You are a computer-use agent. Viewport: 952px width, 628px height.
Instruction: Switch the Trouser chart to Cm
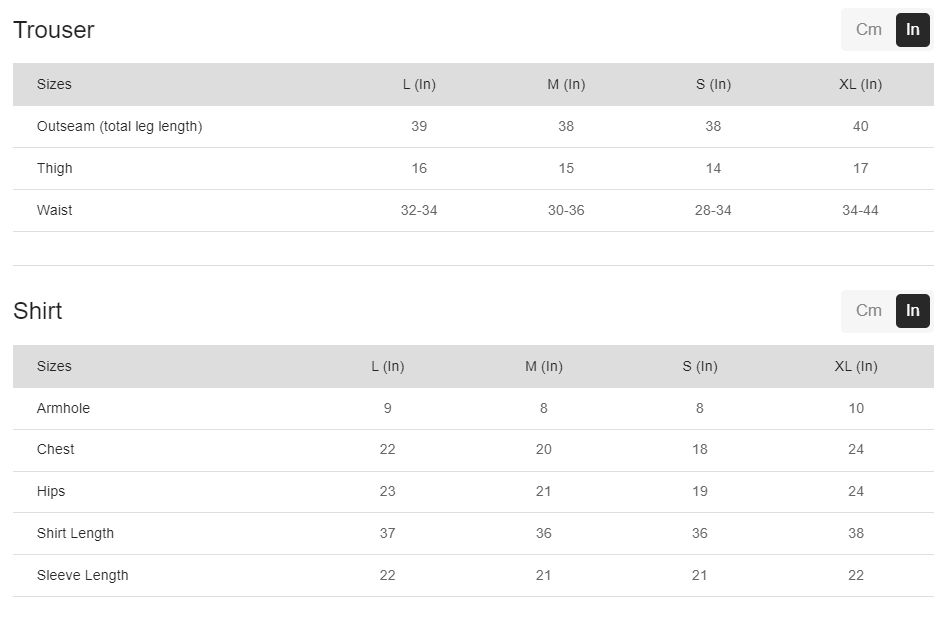[868, 30]
